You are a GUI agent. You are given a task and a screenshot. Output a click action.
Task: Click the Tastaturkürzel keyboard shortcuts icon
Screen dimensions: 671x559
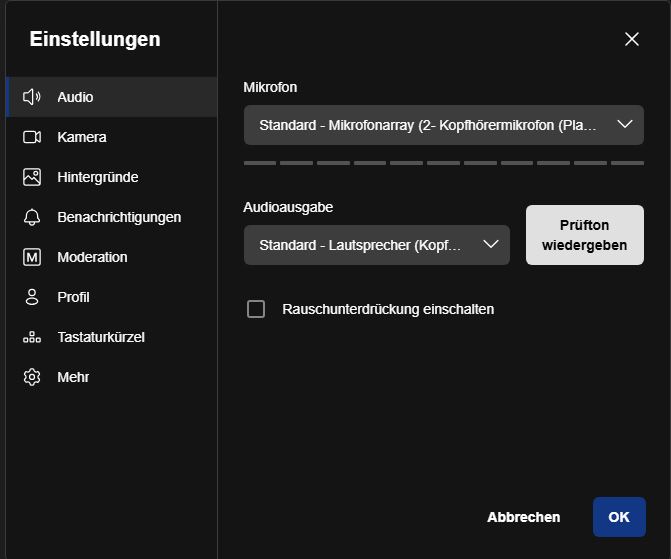32,337
